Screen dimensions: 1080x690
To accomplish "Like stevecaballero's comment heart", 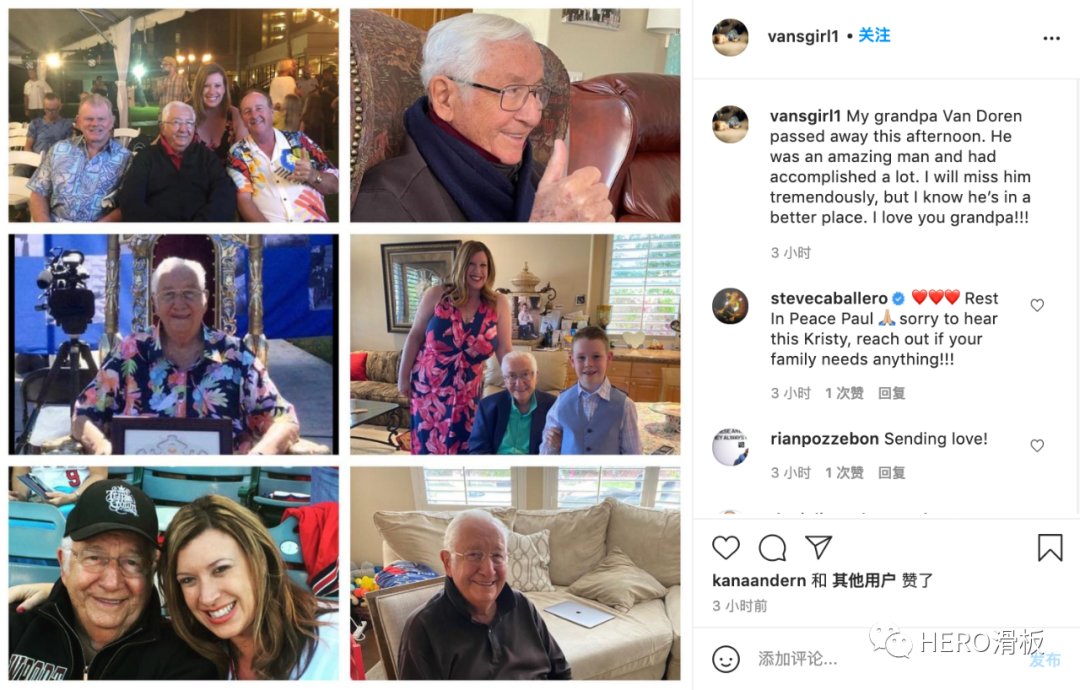I will click(1037, 305).
